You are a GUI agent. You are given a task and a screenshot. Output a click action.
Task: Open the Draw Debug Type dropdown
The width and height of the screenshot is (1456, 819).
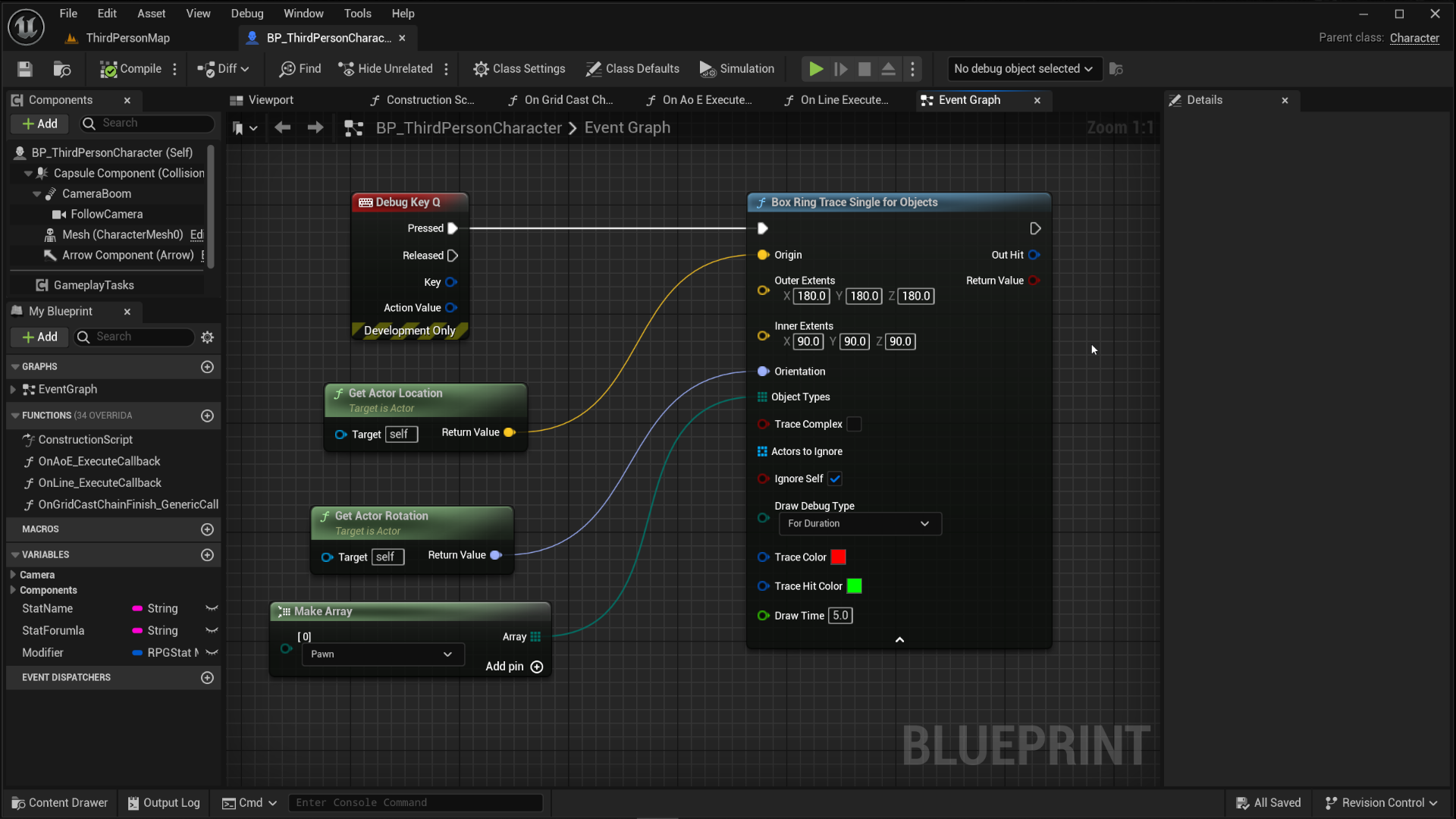tap(860, 524)
